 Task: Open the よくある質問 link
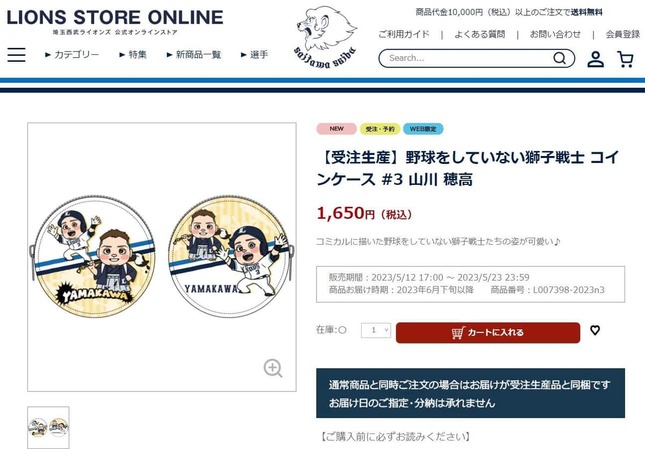click(480, 35)
